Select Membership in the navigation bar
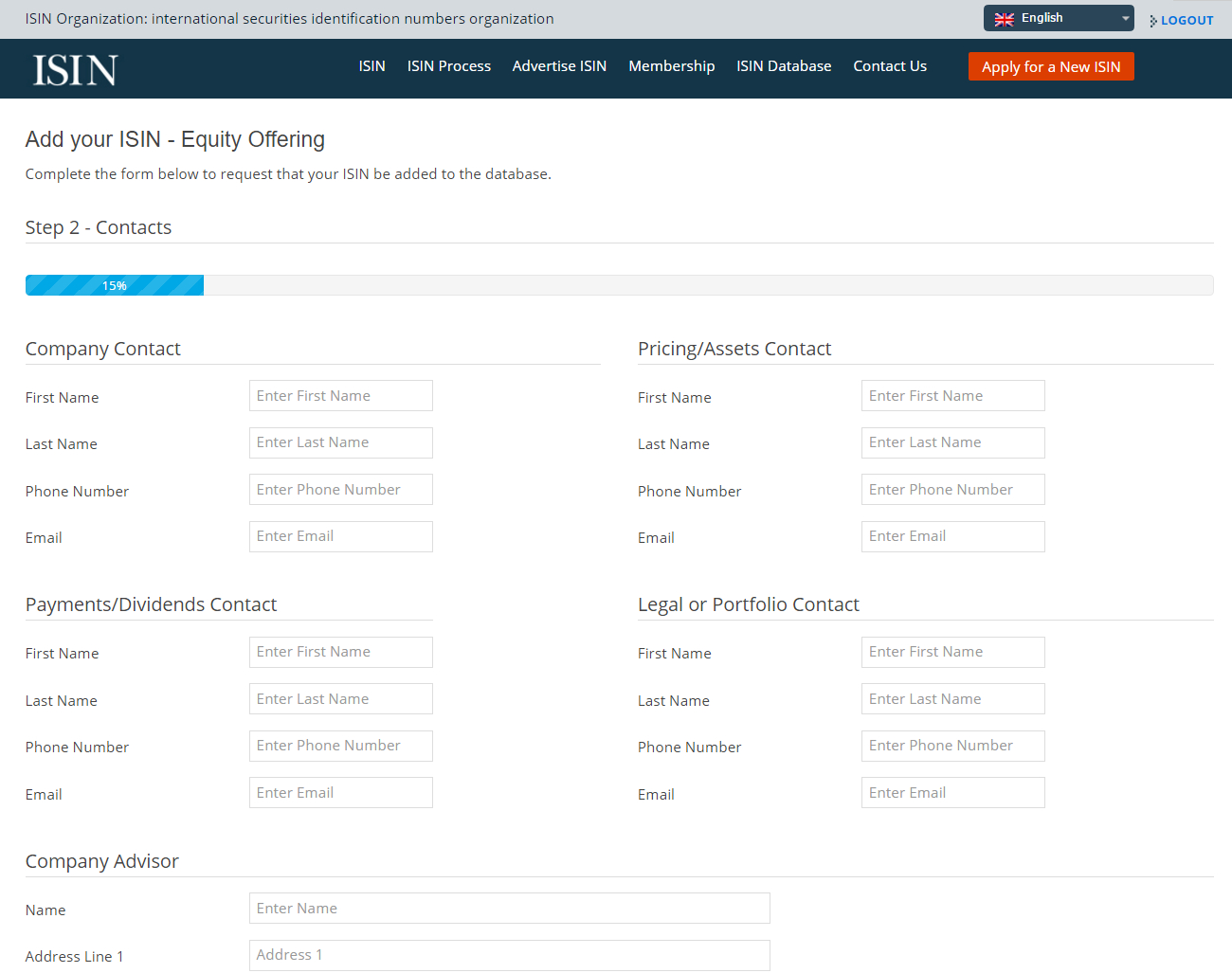Screen dimensions: 1232x973 click(672, 66)
